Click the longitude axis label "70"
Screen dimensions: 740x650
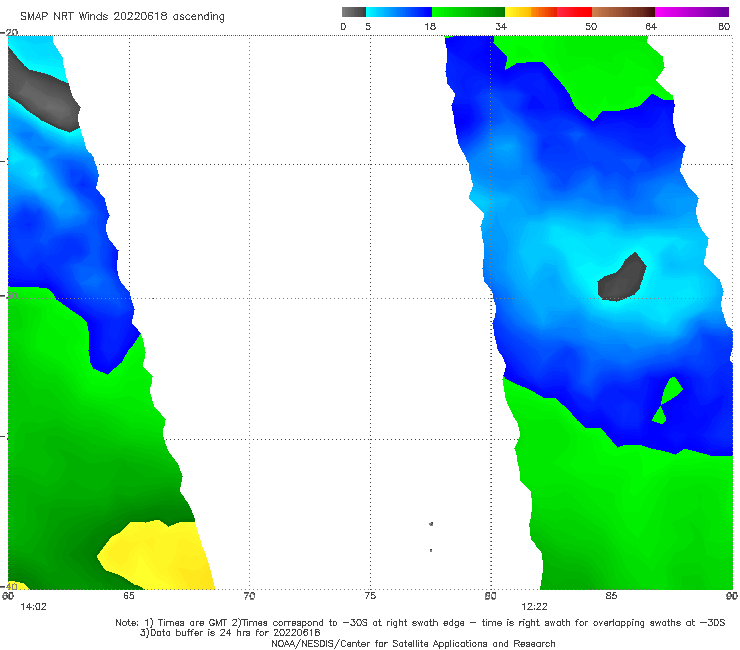tap(249, 596)
